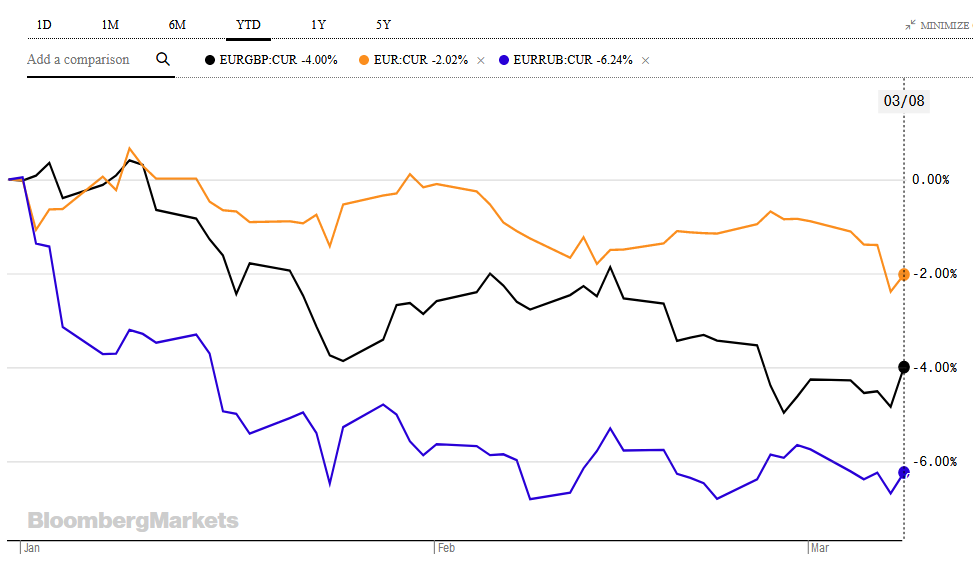
Task: Select the YTD range tab
Action: tap(248, 24)
